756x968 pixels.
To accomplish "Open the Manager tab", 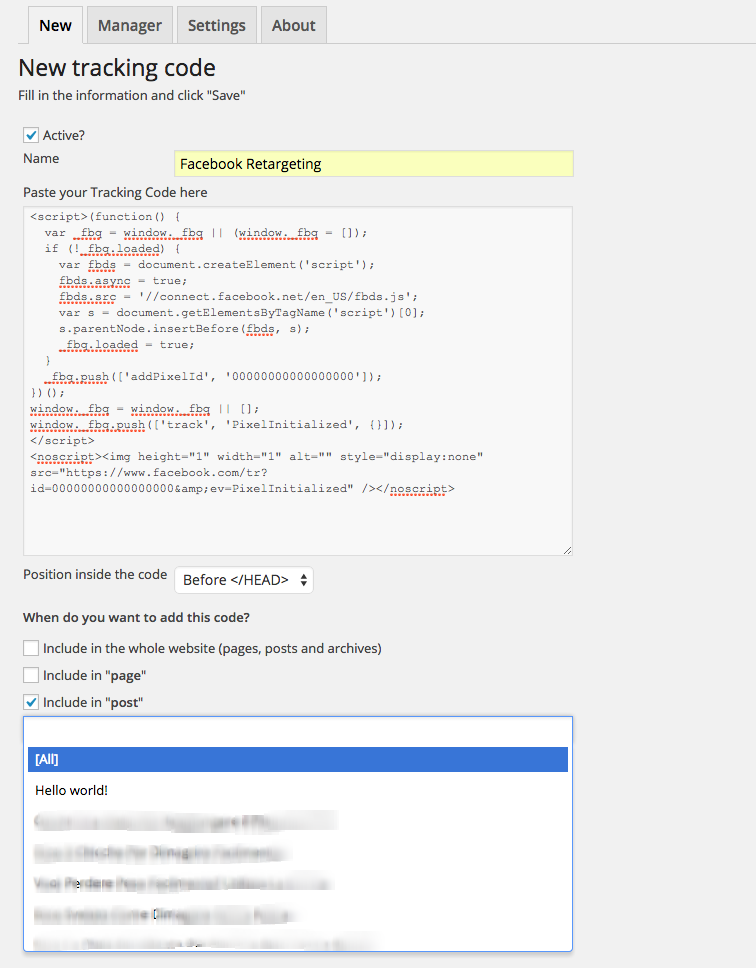I will [x=130, y=25].
